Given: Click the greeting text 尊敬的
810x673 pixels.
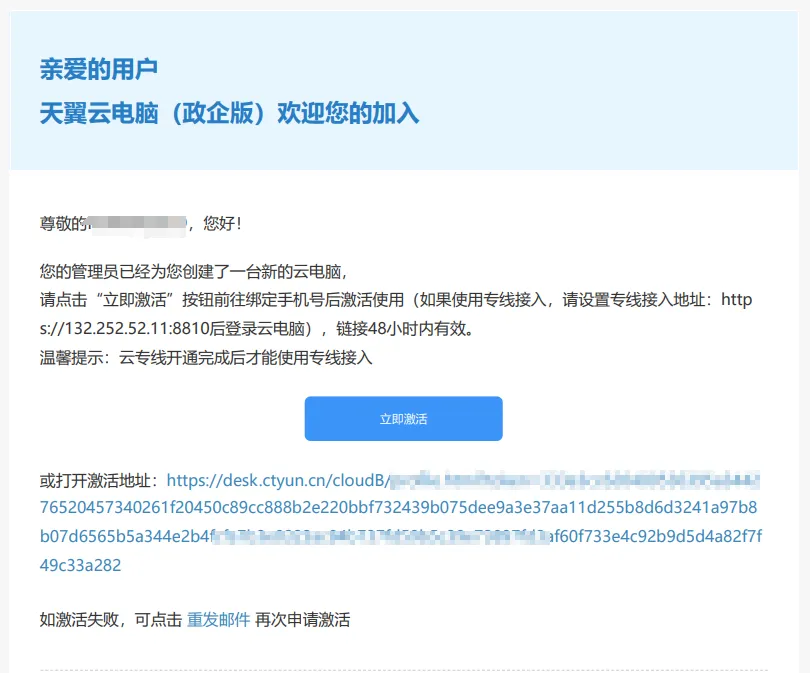Looking at the screenshot, I should pos(63,224).
